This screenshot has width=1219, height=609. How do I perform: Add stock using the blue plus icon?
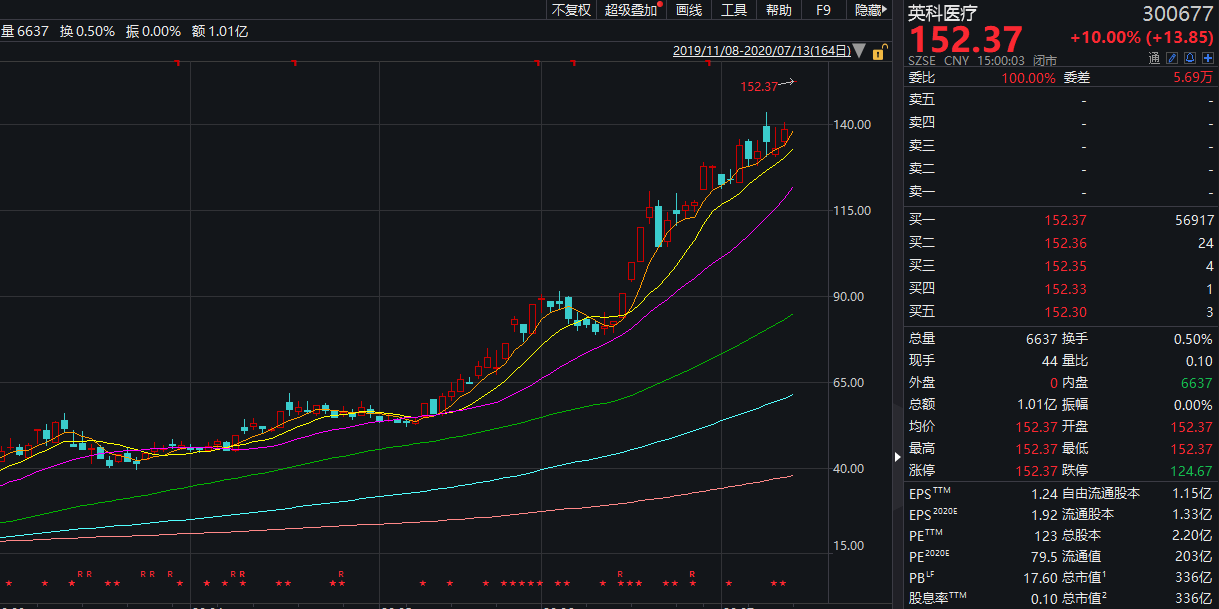tap(1208, 59)
